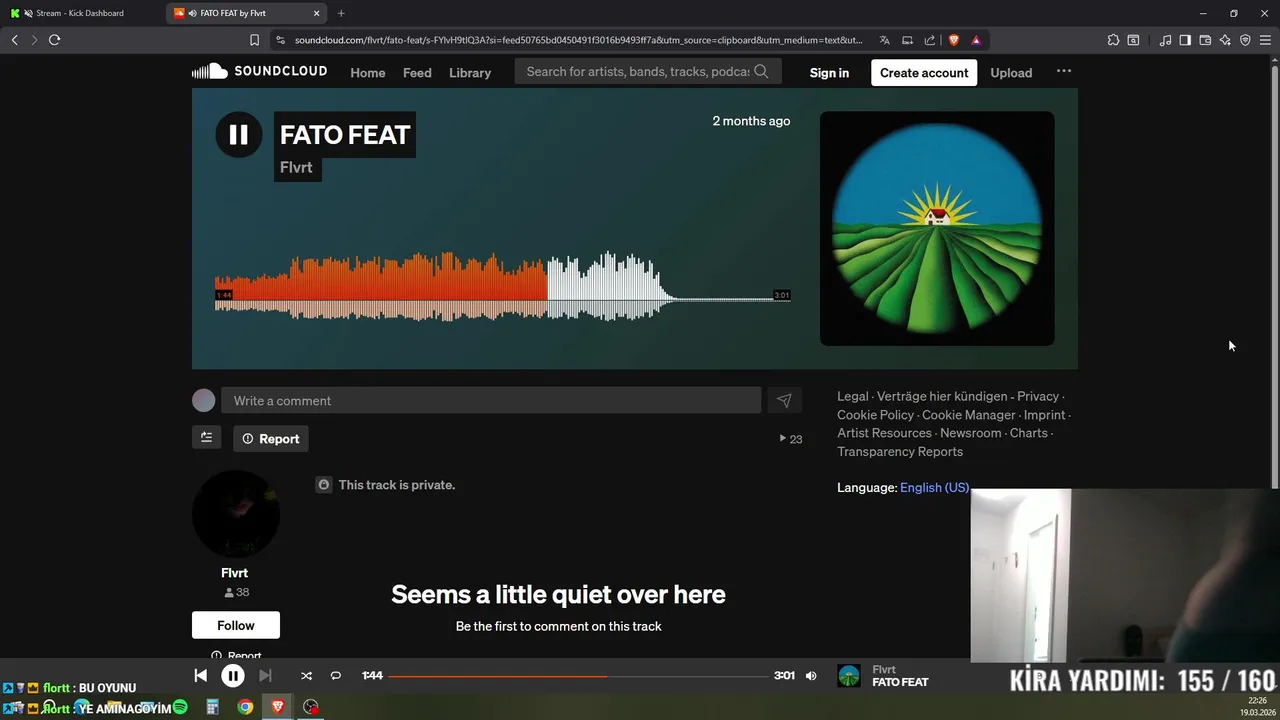Go back with browser back arrow
Screen dimensions: 1280x720
coord(14,40)
